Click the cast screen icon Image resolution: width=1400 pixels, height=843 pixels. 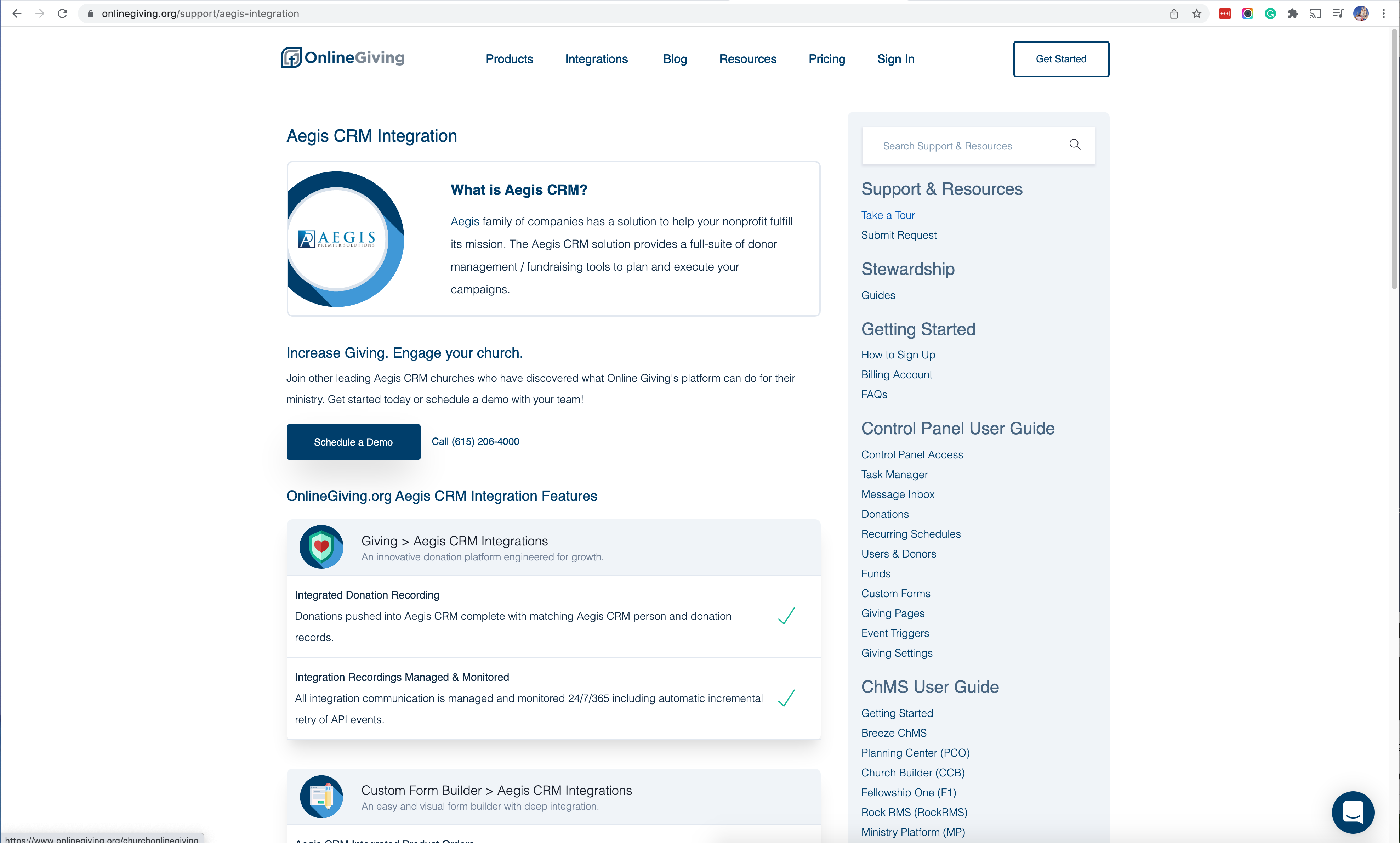coord(1315,13)
